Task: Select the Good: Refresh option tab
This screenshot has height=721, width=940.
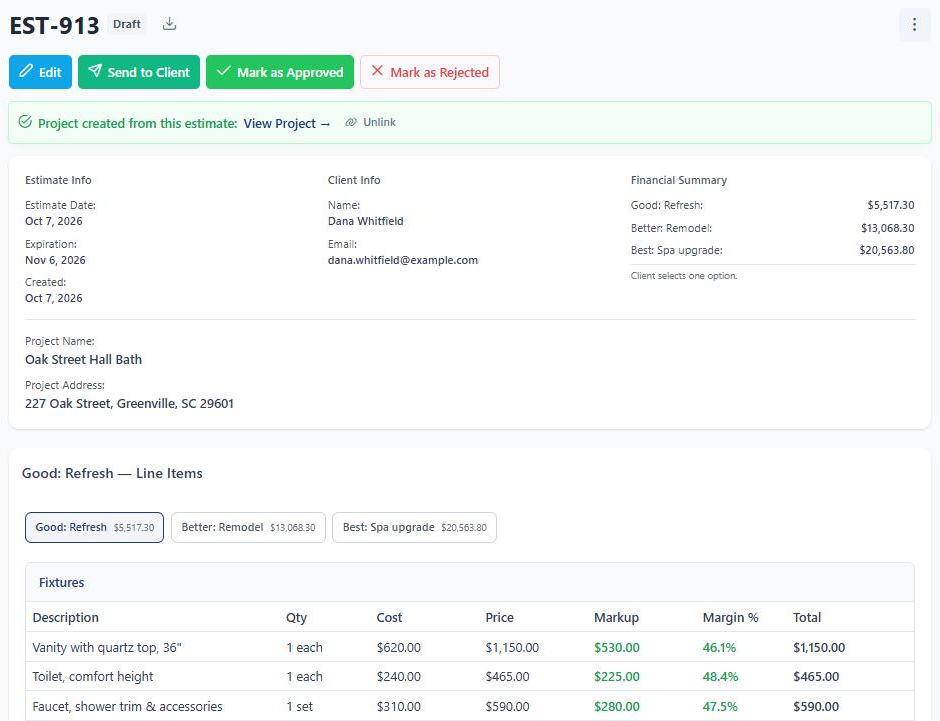Action: click(94, 527)
